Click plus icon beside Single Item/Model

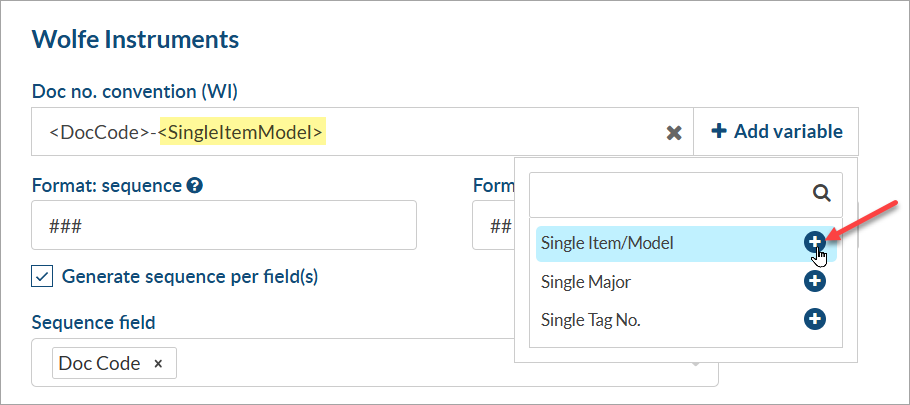coord(815,242)
